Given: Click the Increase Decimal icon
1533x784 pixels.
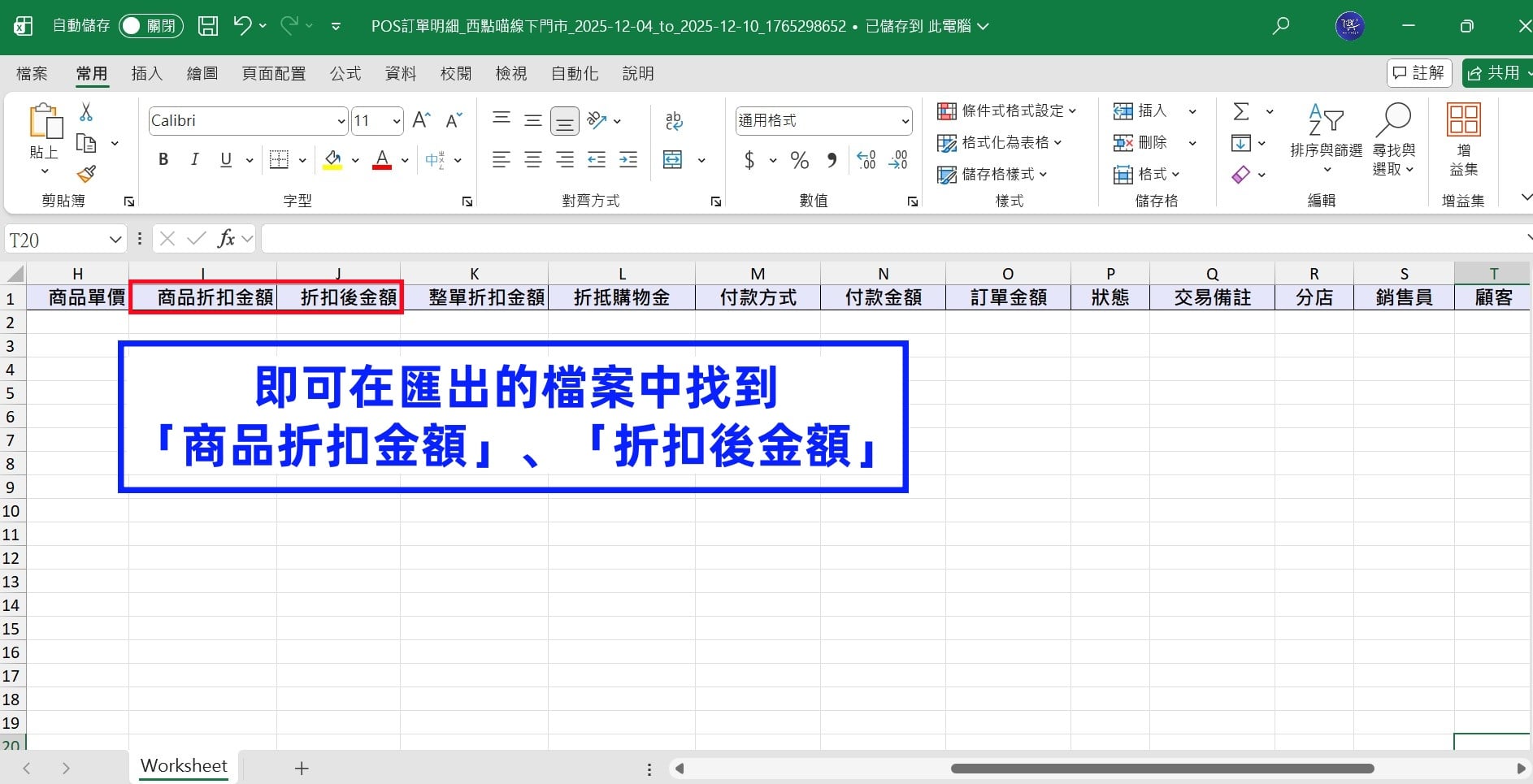Looking at the screenshot, I should pyautogui.click(x=866, y=159).
